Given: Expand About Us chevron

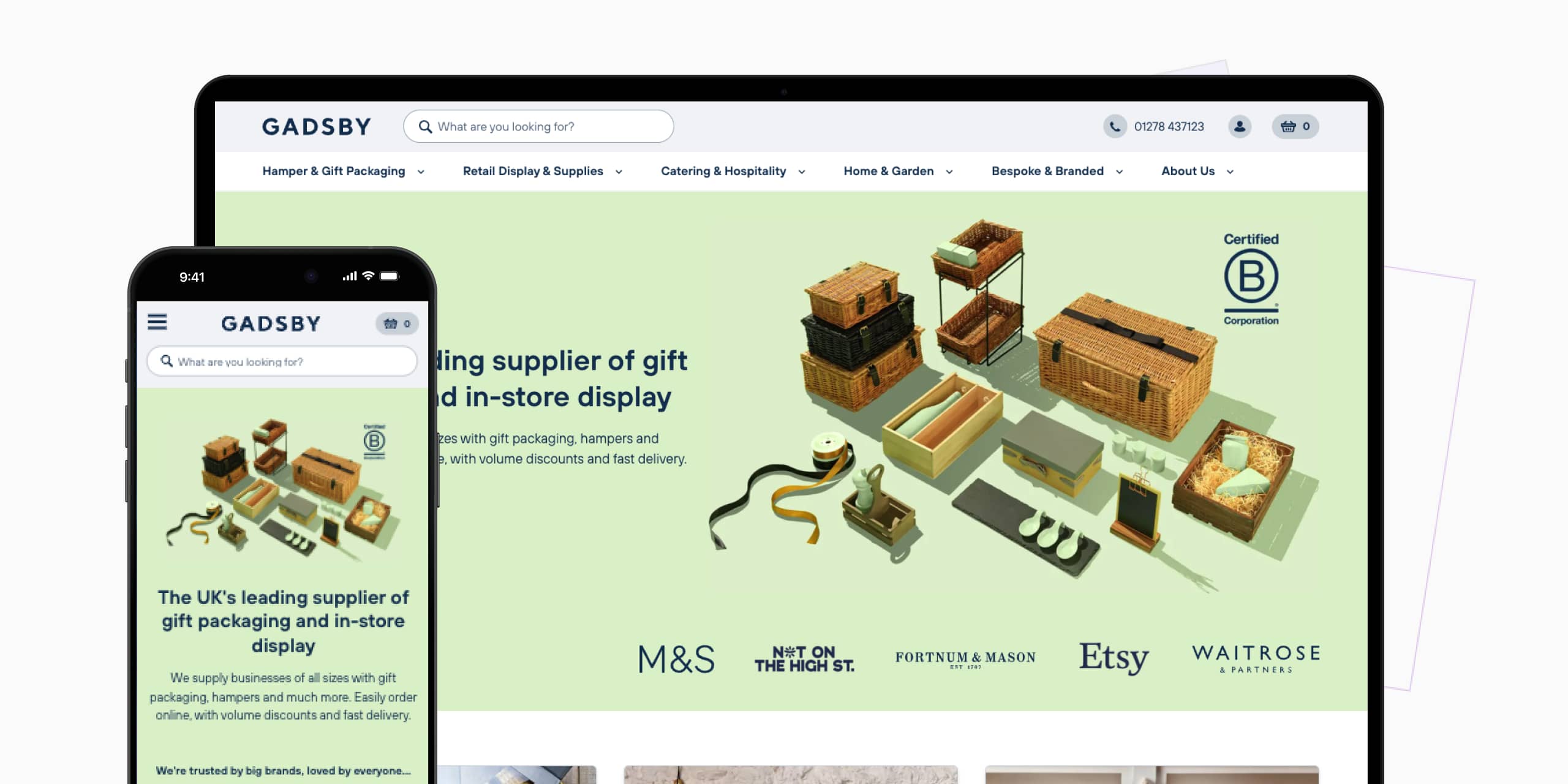Looking at the screenshot, I should click(x=1230, y=172).
